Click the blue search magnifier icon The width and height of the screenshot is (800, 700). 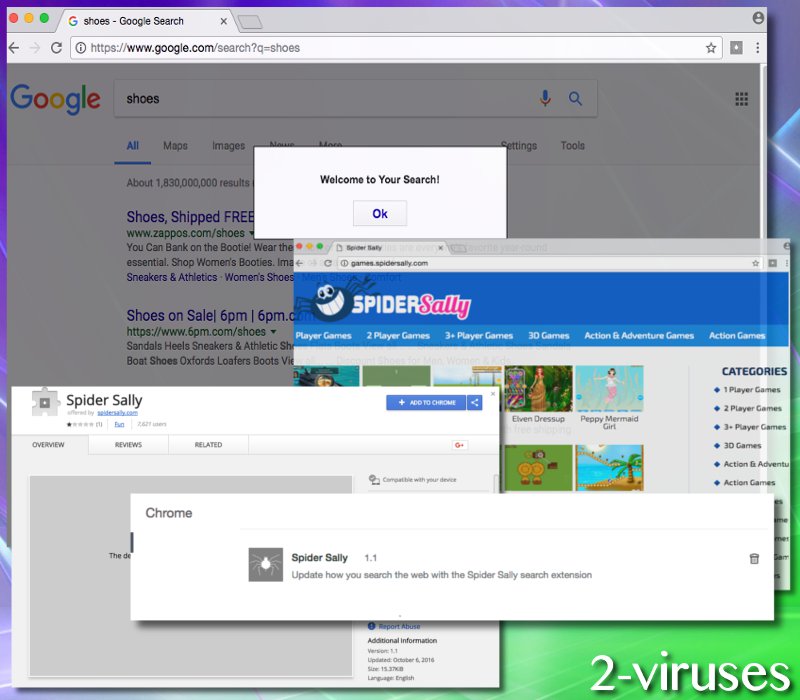pyautogui.click(x=575, y=98)
